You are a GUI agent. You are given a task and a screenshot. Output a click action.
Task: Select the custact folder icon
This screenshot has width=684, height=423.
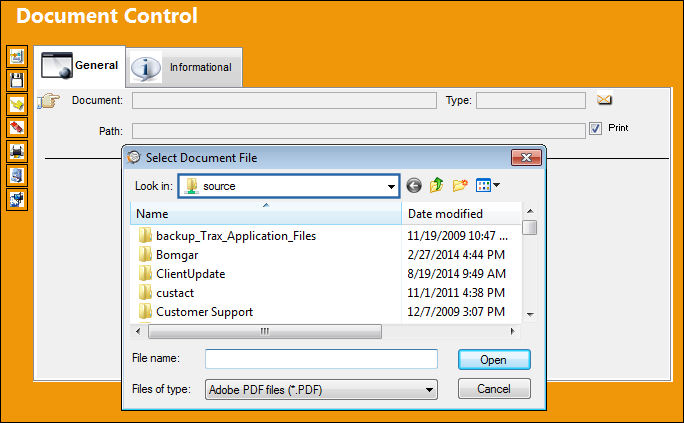[145, 293]
